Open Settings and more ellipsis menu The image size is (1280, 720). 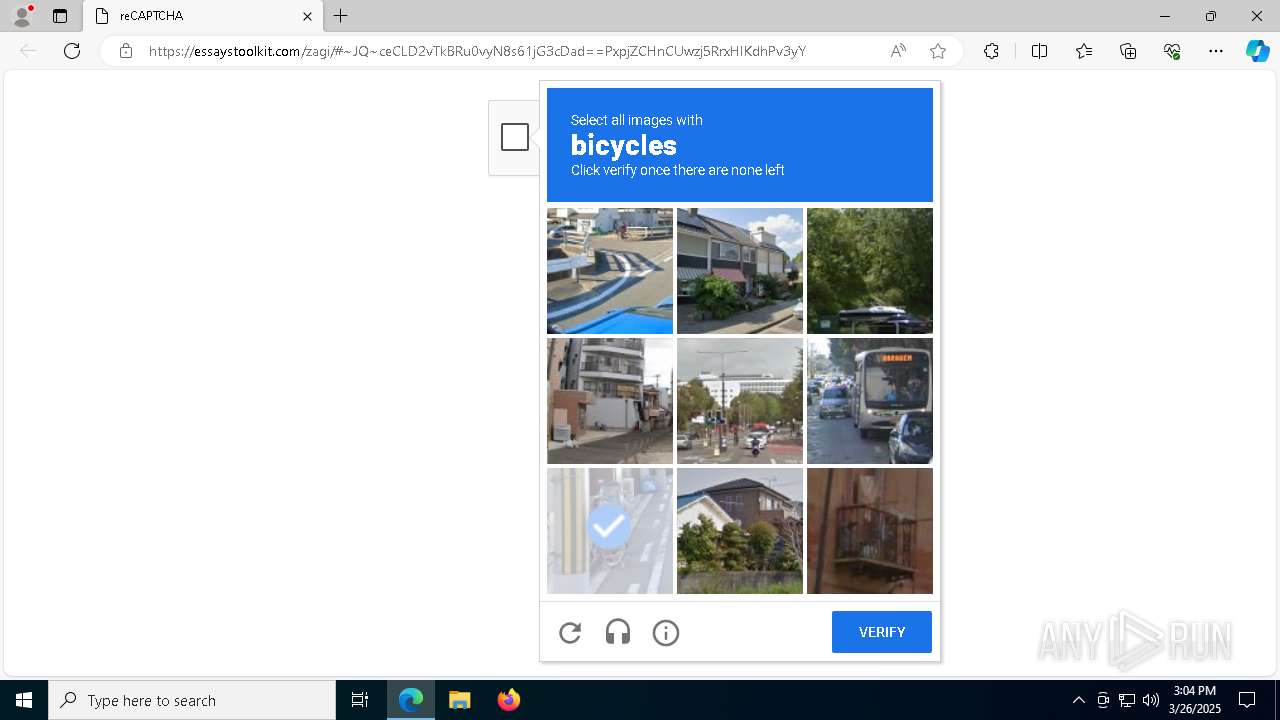tap(1216, 51)
